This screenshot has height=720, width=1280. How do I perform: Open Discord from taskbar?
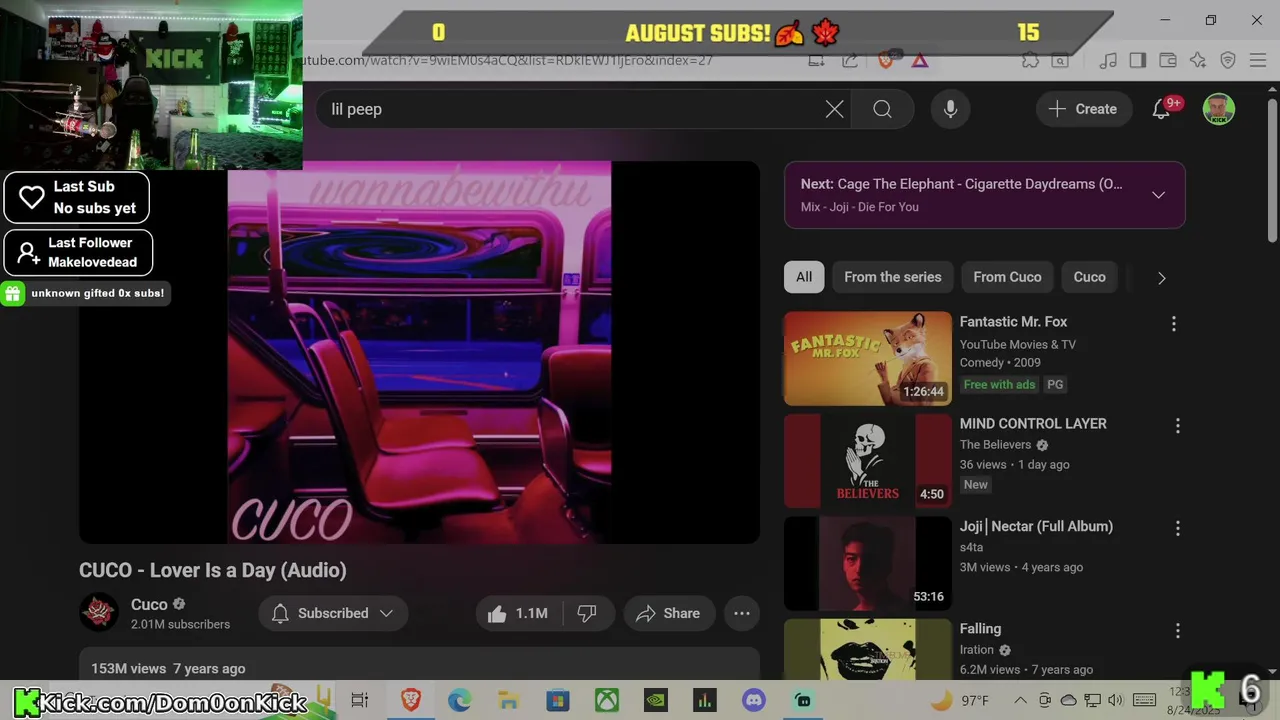coord(753,700)
